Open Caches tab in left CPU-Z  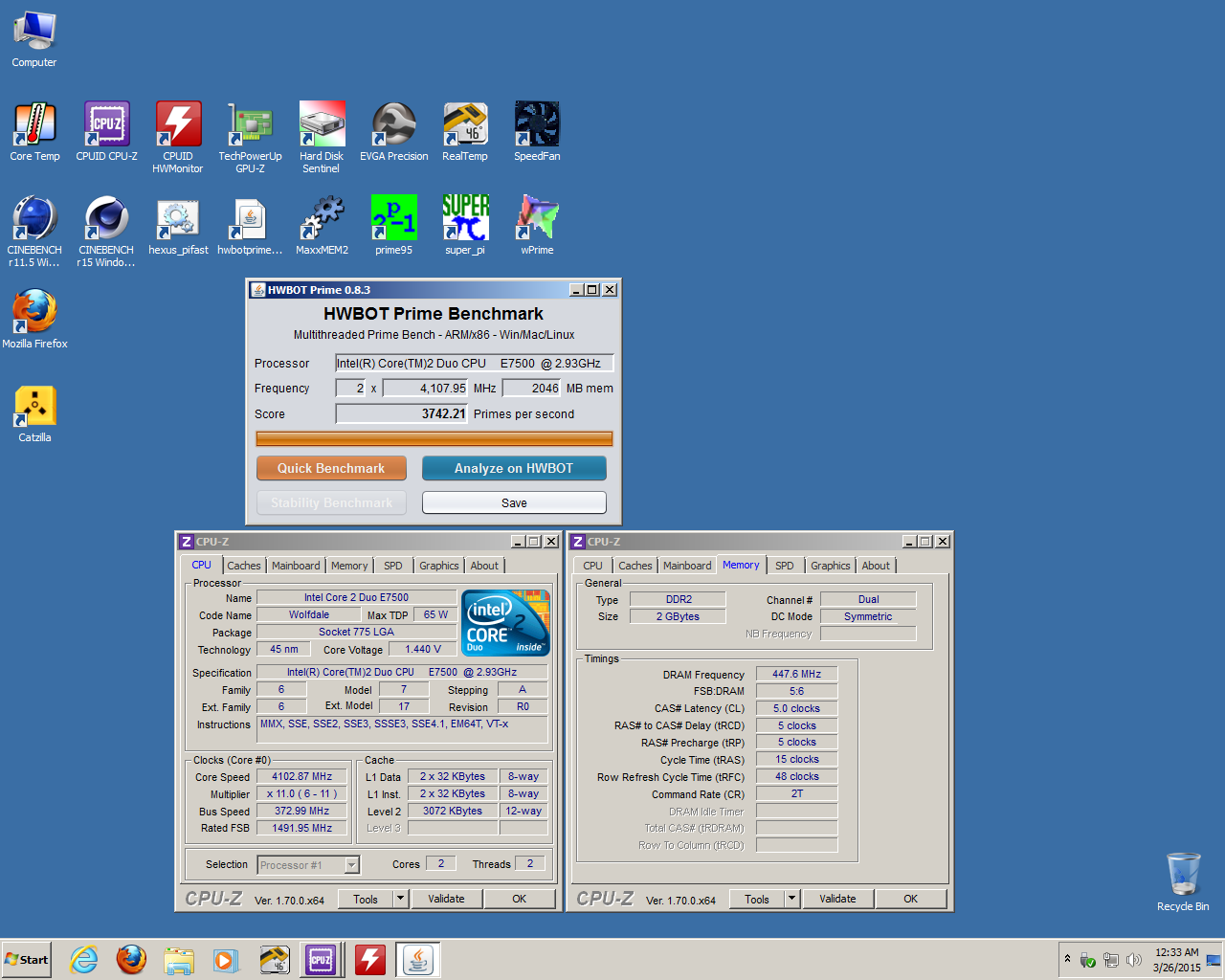pyautogui.click(x=243, y=566)
